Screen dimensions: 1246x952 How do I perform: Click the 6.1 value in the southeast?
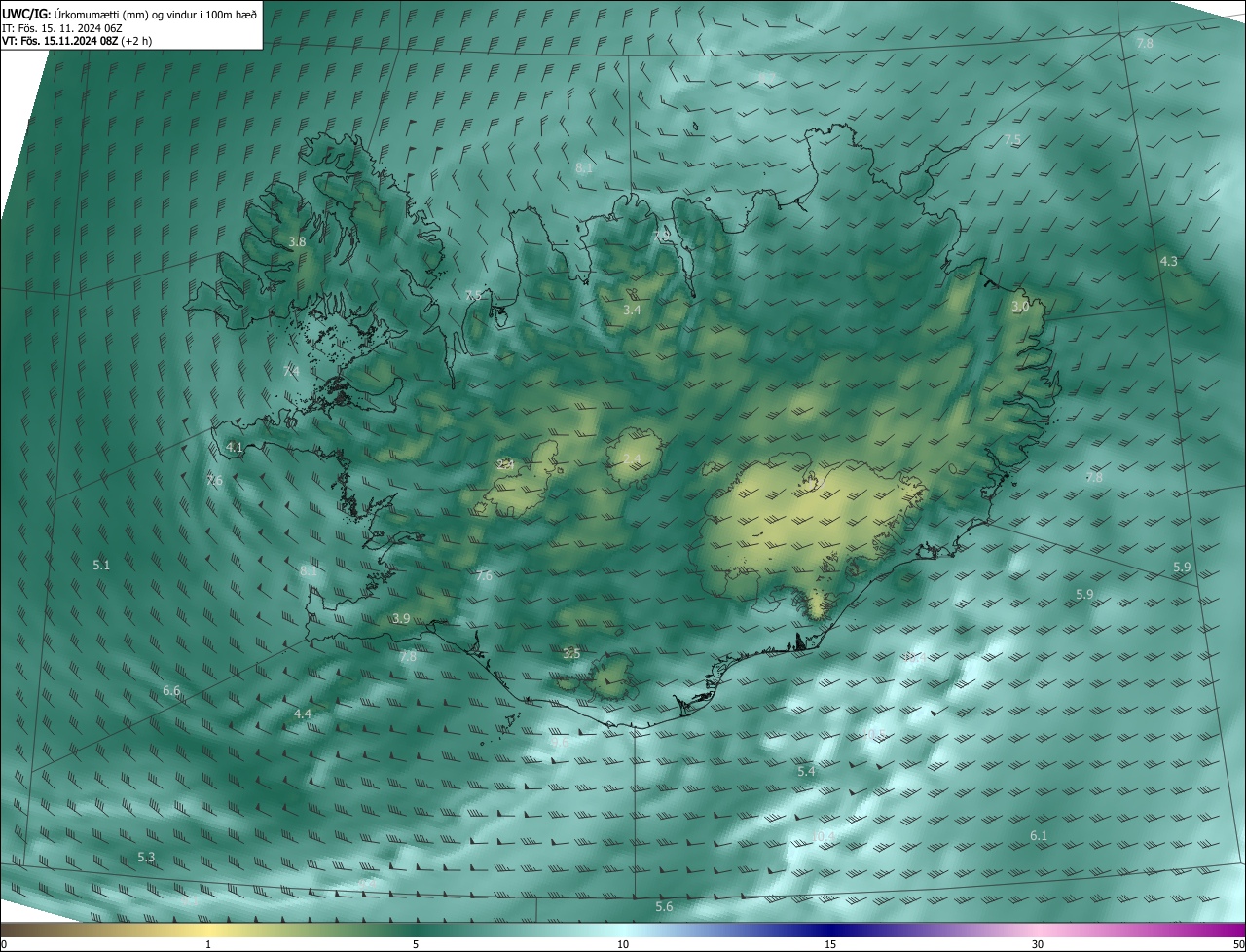[1039, 835]
